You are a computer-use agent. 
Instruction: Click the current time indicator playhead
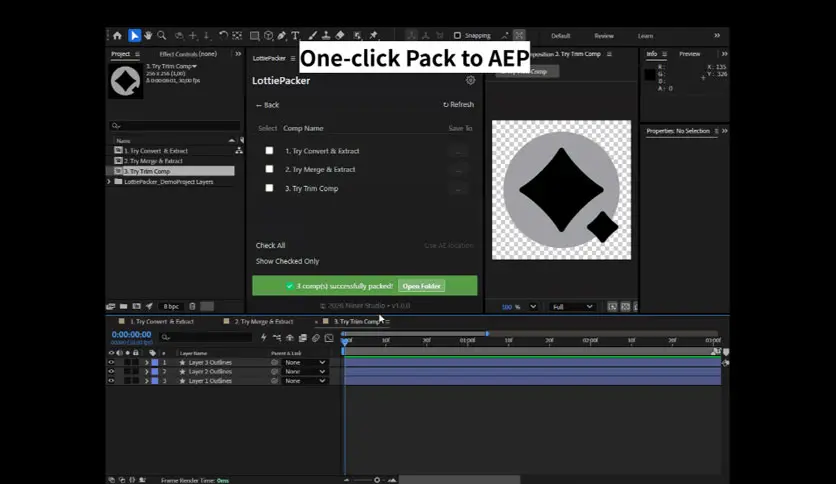(345, 341)
